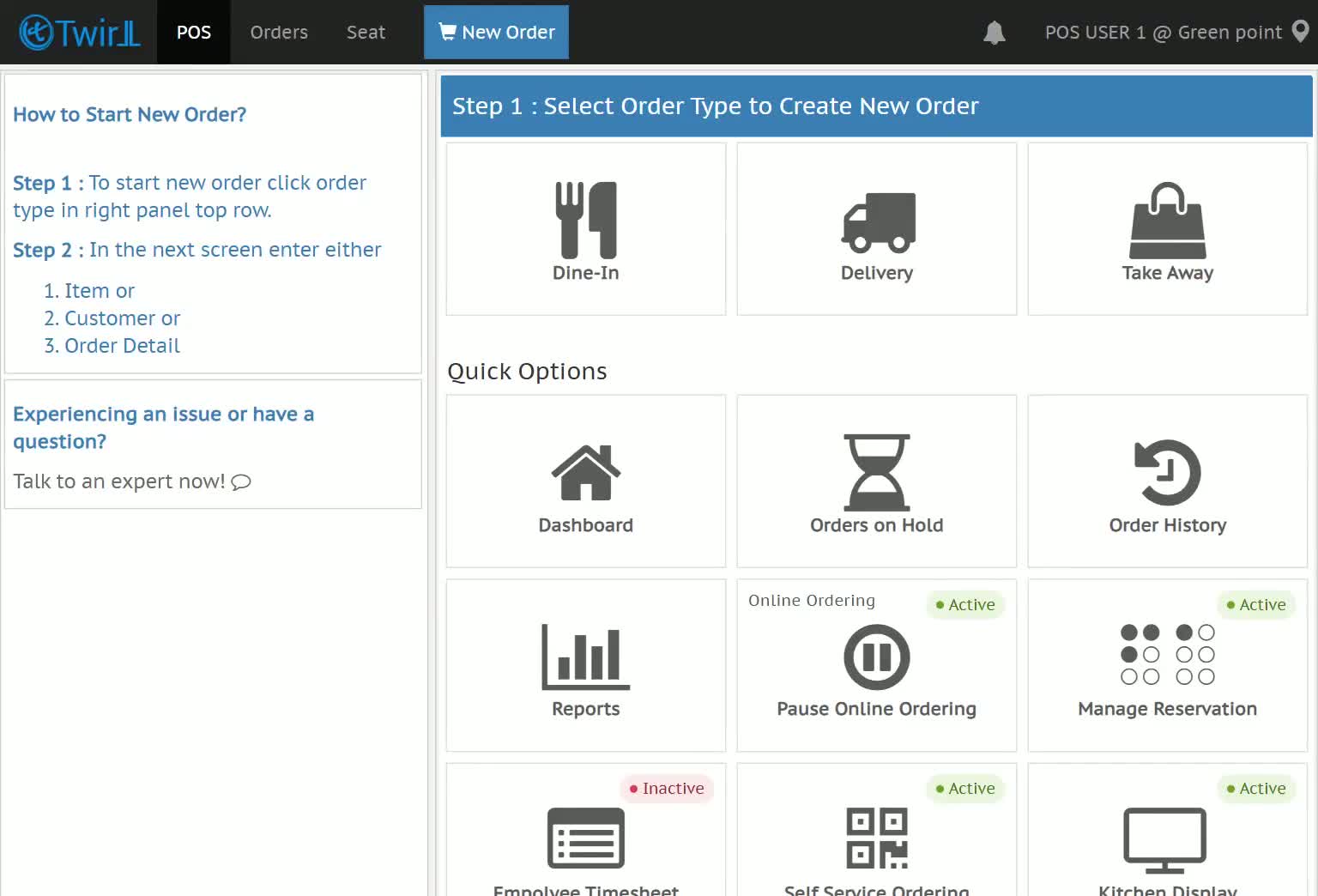Select Delivery order type
Screen dimensions: 1318x896
click(x=877, y=229)
